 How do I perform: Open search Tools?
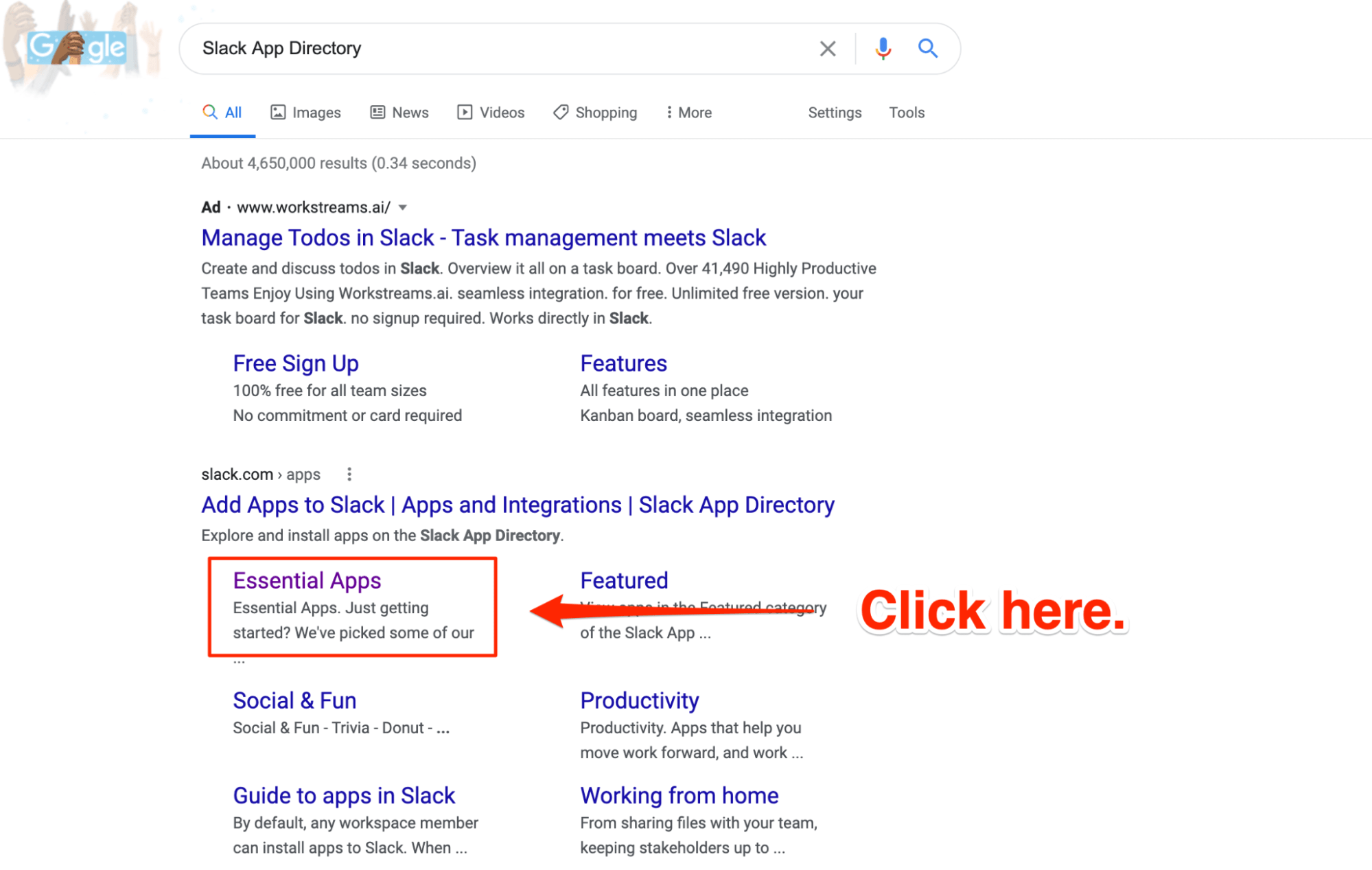click(907, 113)
